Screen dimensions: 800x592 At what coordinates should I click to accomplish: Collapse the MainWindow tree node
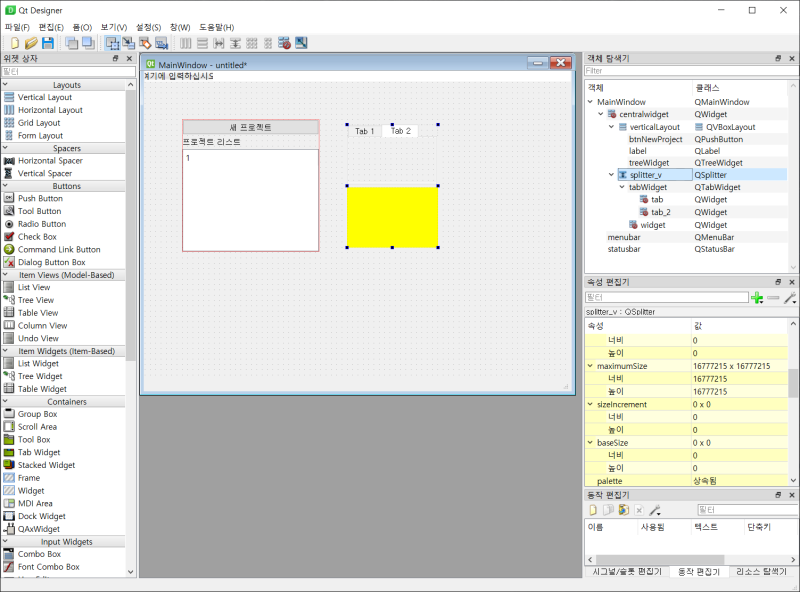[x=590, y=102]
